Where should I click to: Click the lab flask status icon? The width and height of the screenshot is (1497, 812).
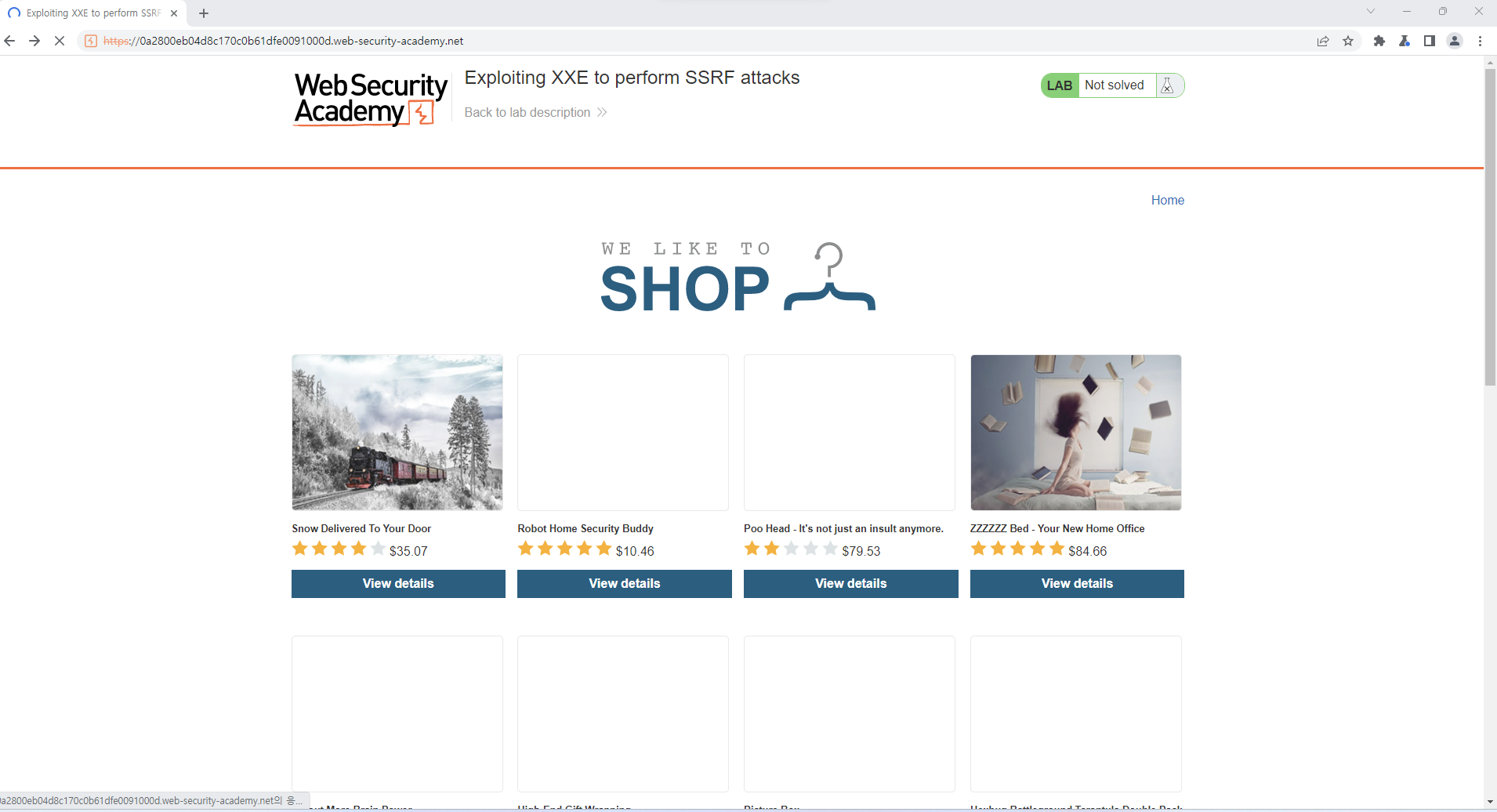click(x=1168, y=85)
